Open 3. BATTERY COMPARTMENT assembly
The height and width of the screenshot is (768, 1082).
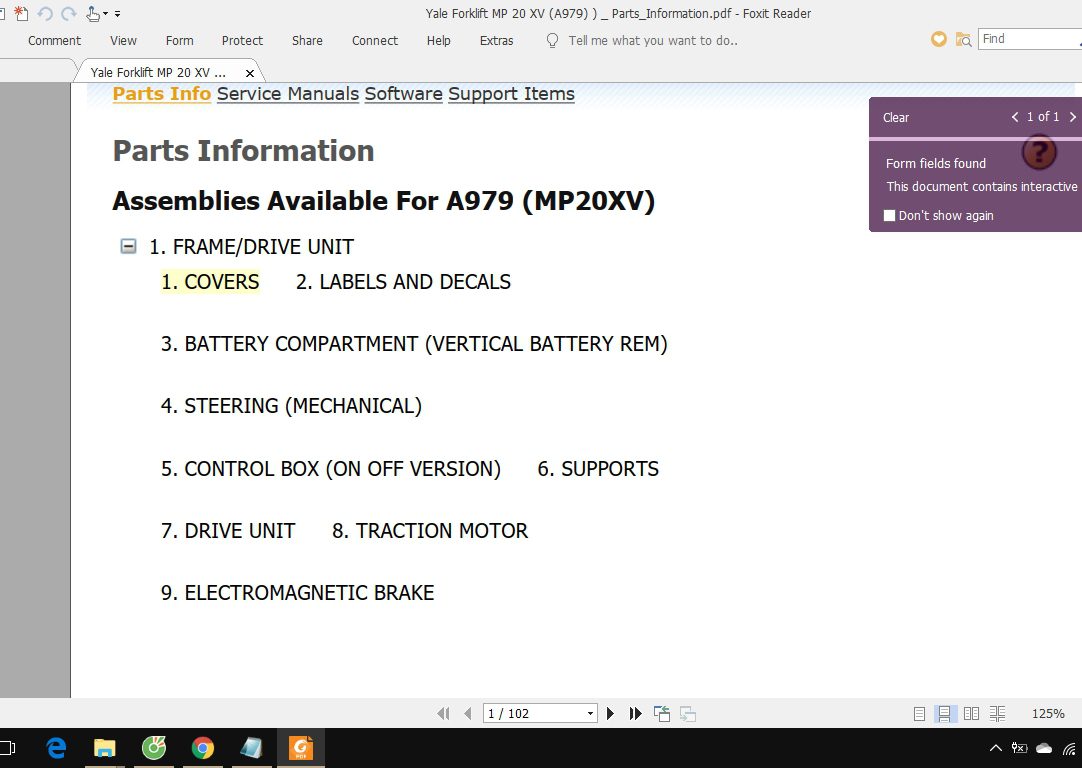(x=414, y=344)
